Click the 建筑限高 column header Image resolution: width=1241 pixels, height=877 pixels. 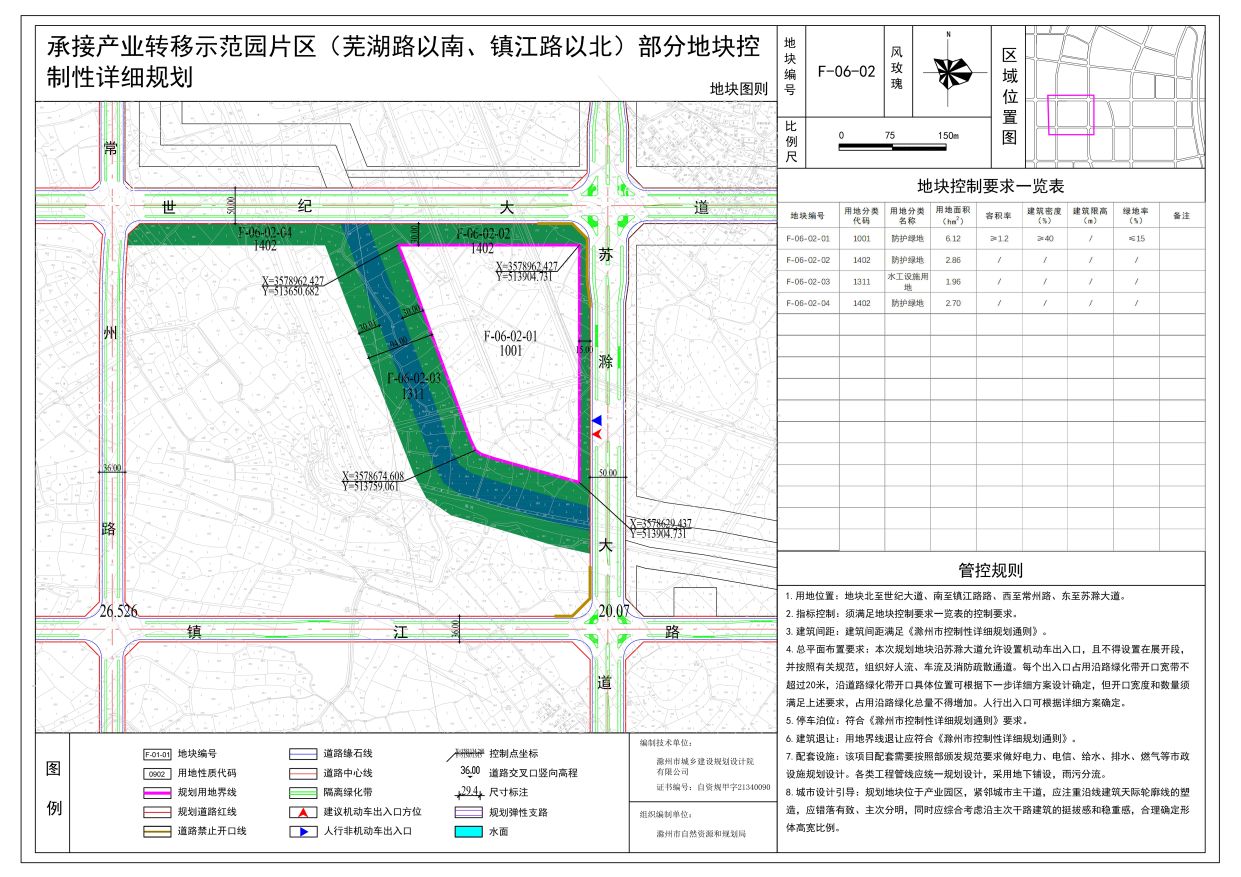coord(1090,215)
